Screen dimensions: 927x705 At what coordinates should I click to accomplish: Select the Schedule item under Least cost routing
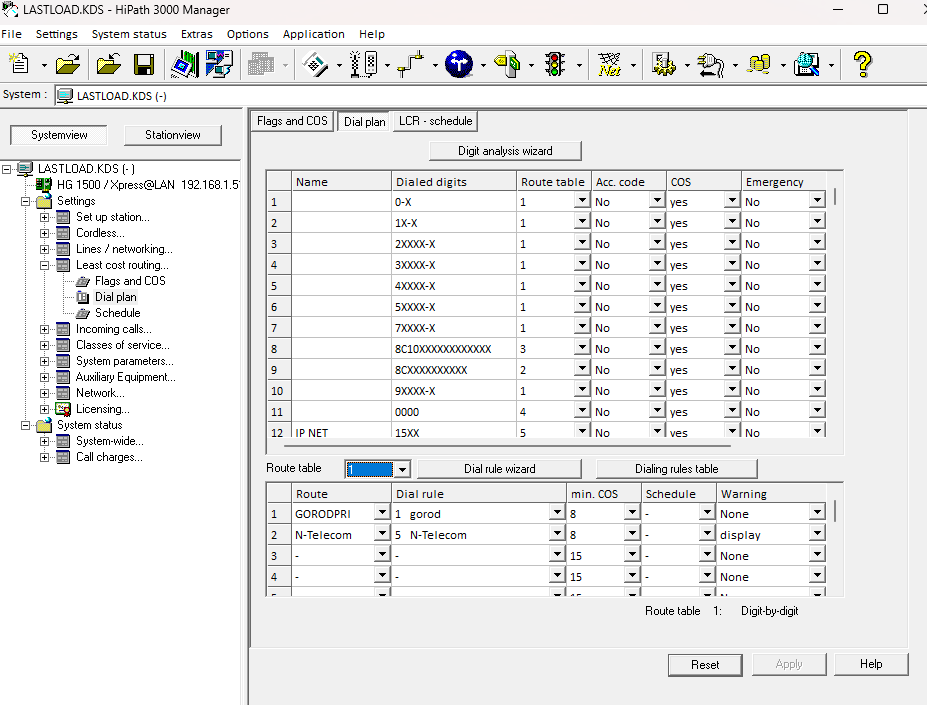(x=117, y=313)
